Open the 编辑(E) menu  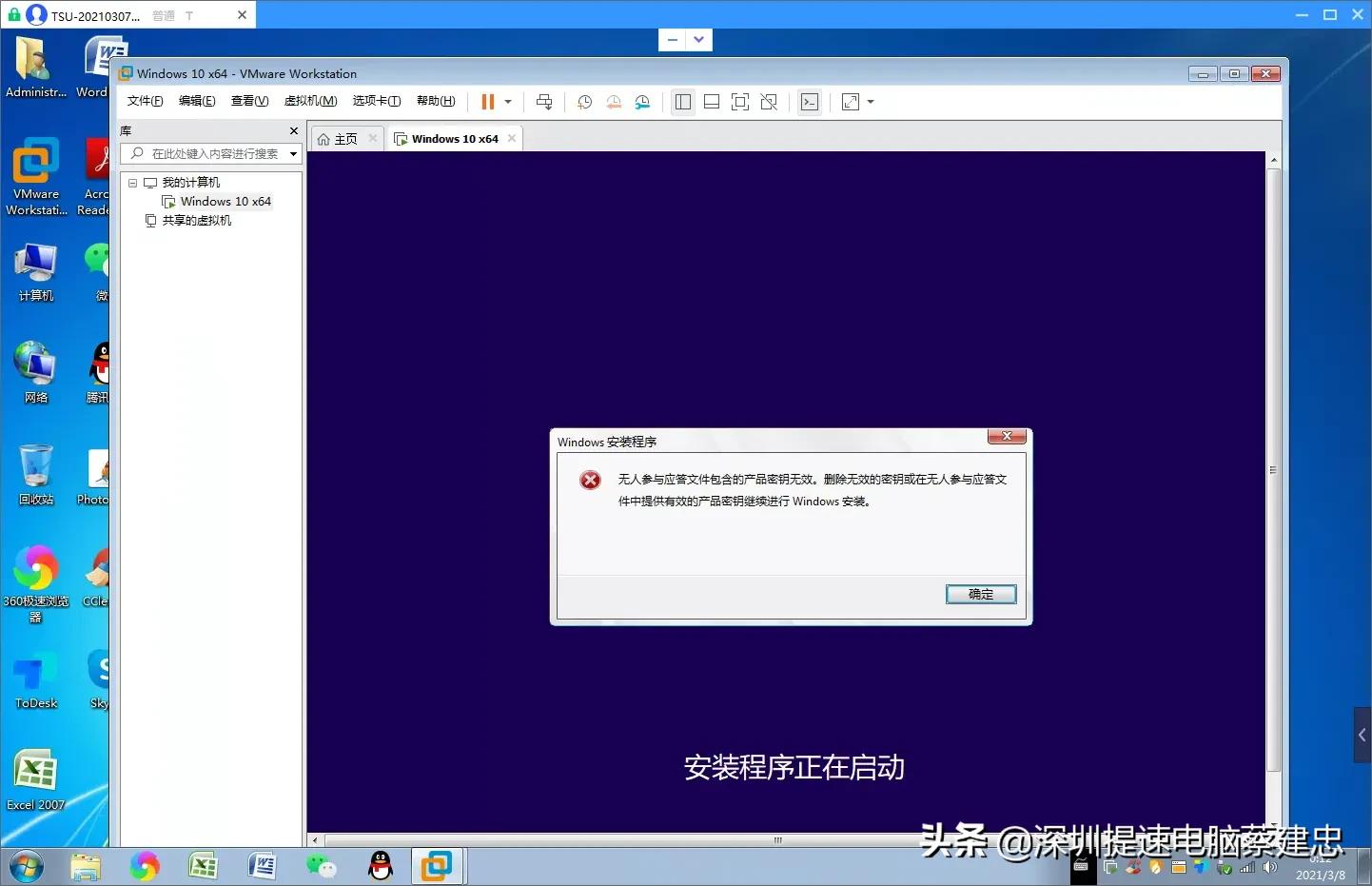197,101
